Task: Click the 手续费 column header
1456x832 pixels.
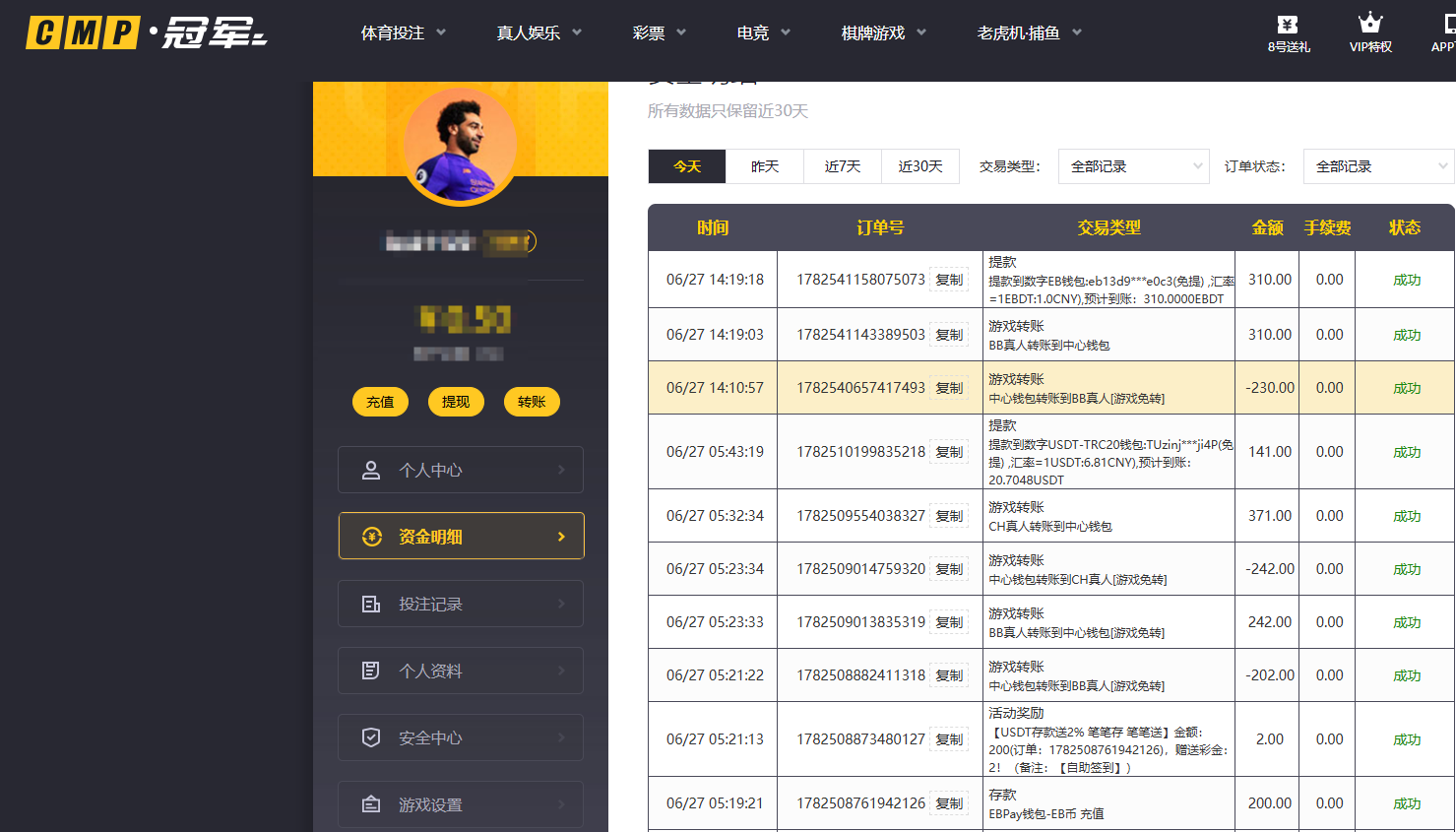Action: point(1328,227)
